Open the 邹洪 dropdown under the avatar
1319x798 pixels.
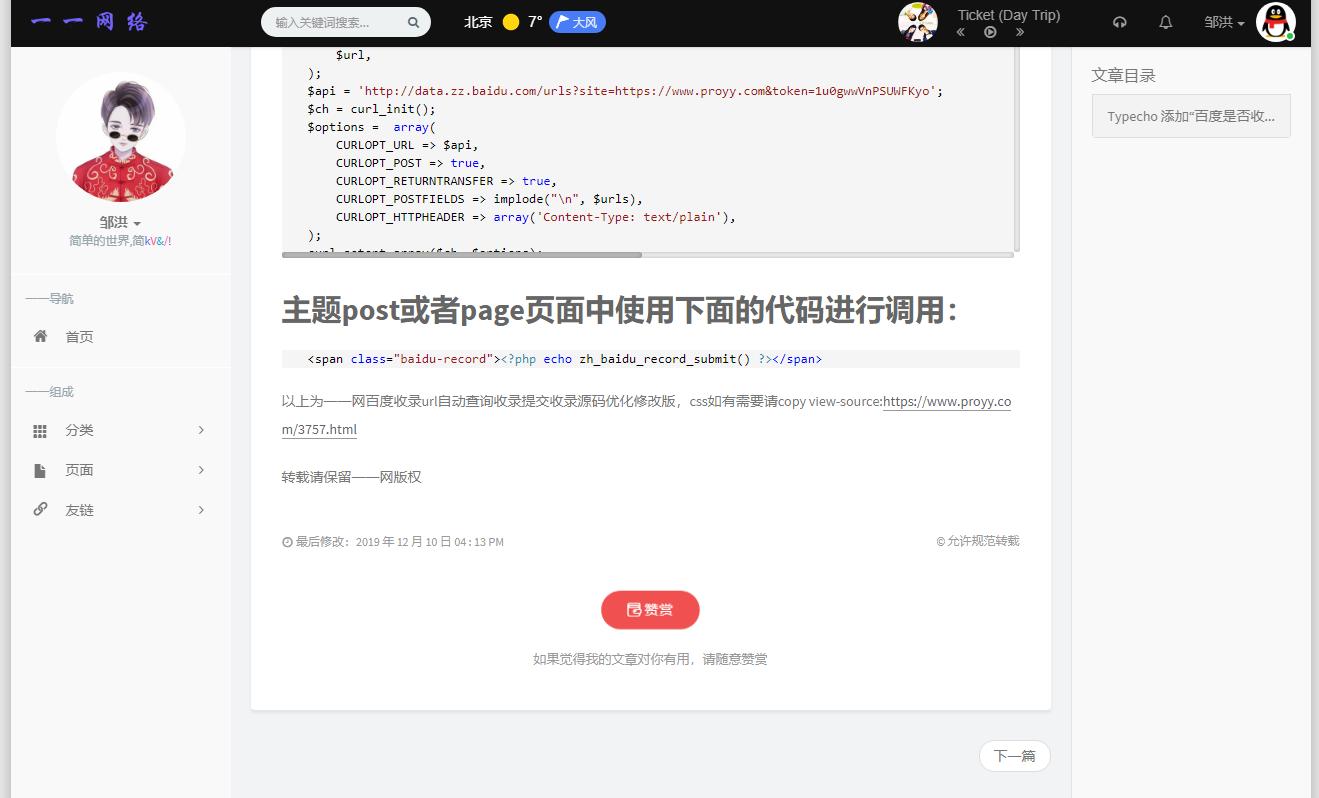(x=120, y=223)
